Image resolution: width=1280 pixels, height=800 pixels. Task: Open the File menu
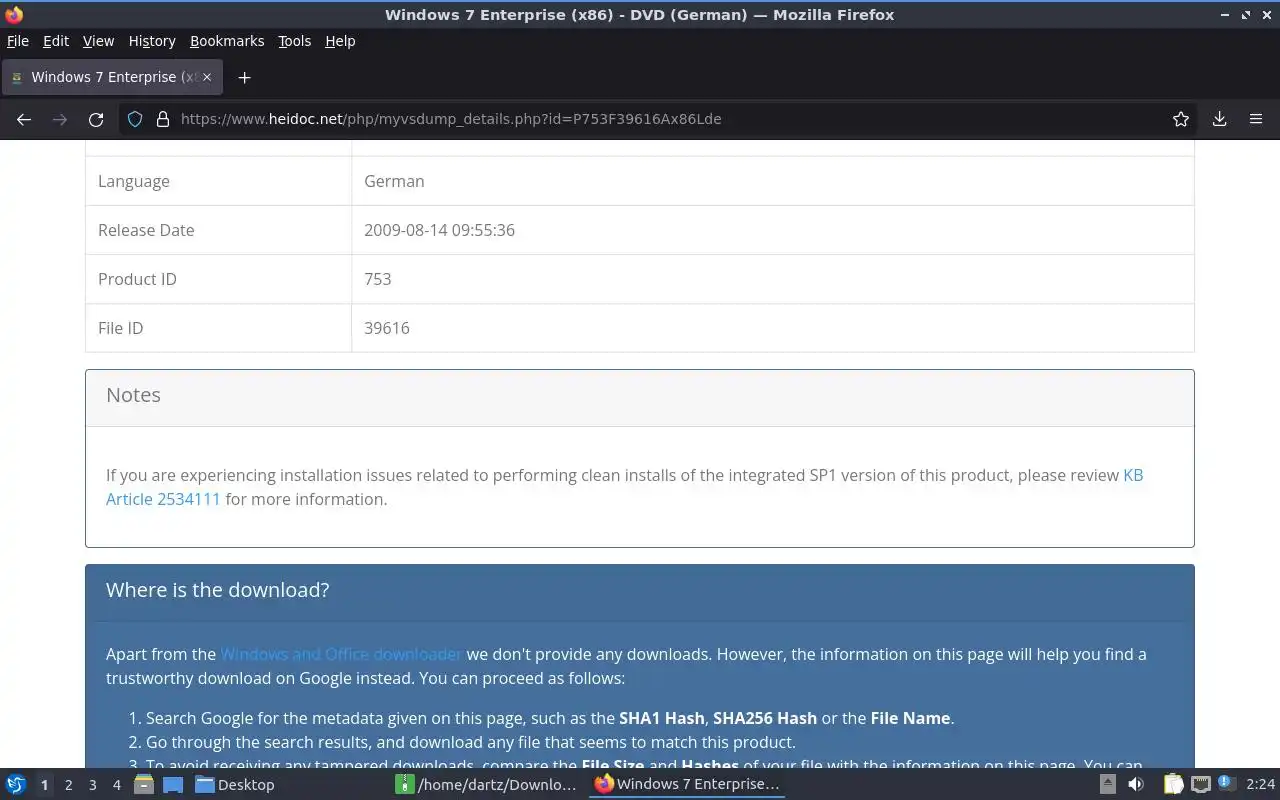click(x=18, y=41)
